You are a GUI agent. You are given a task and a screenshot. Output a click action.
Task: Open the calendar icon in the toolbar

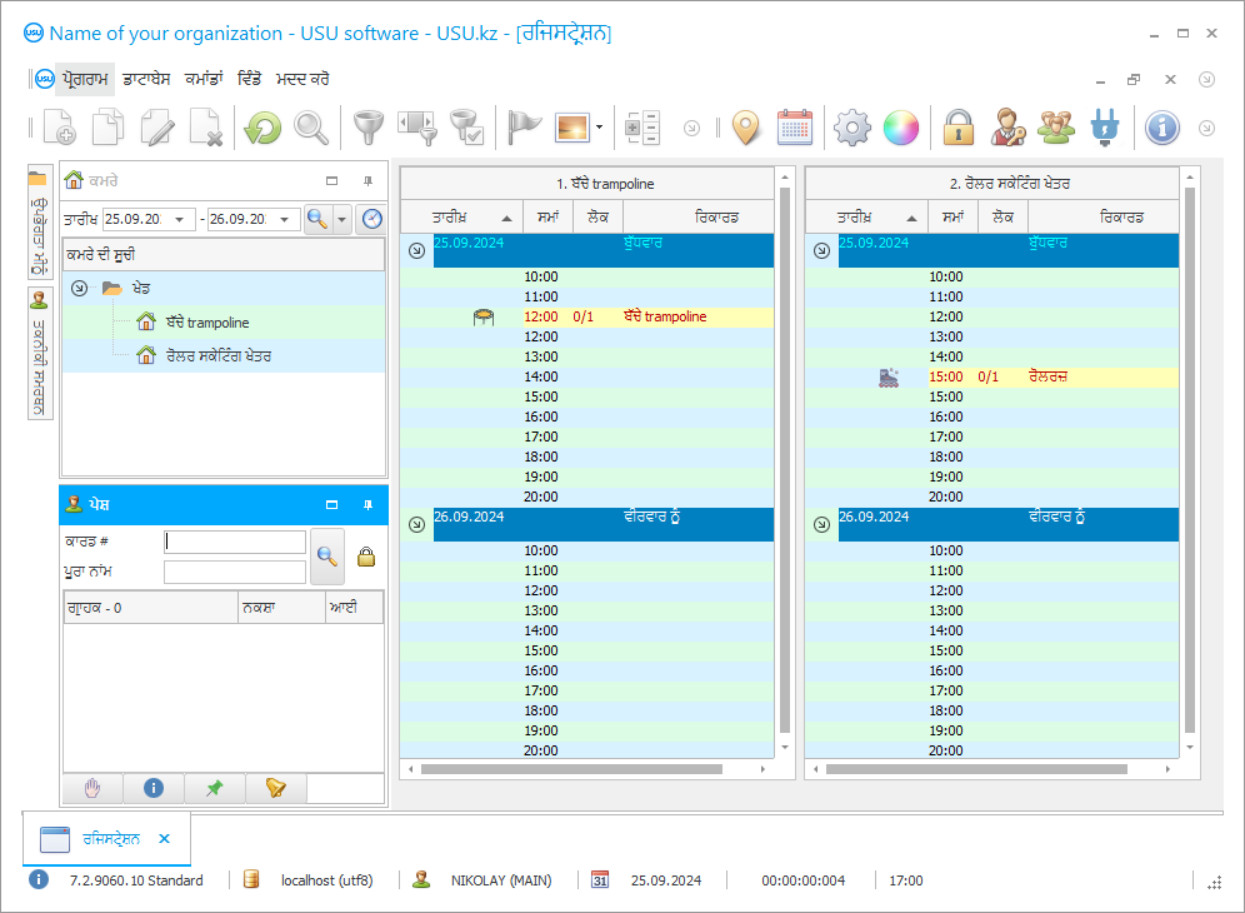[795, 128]
